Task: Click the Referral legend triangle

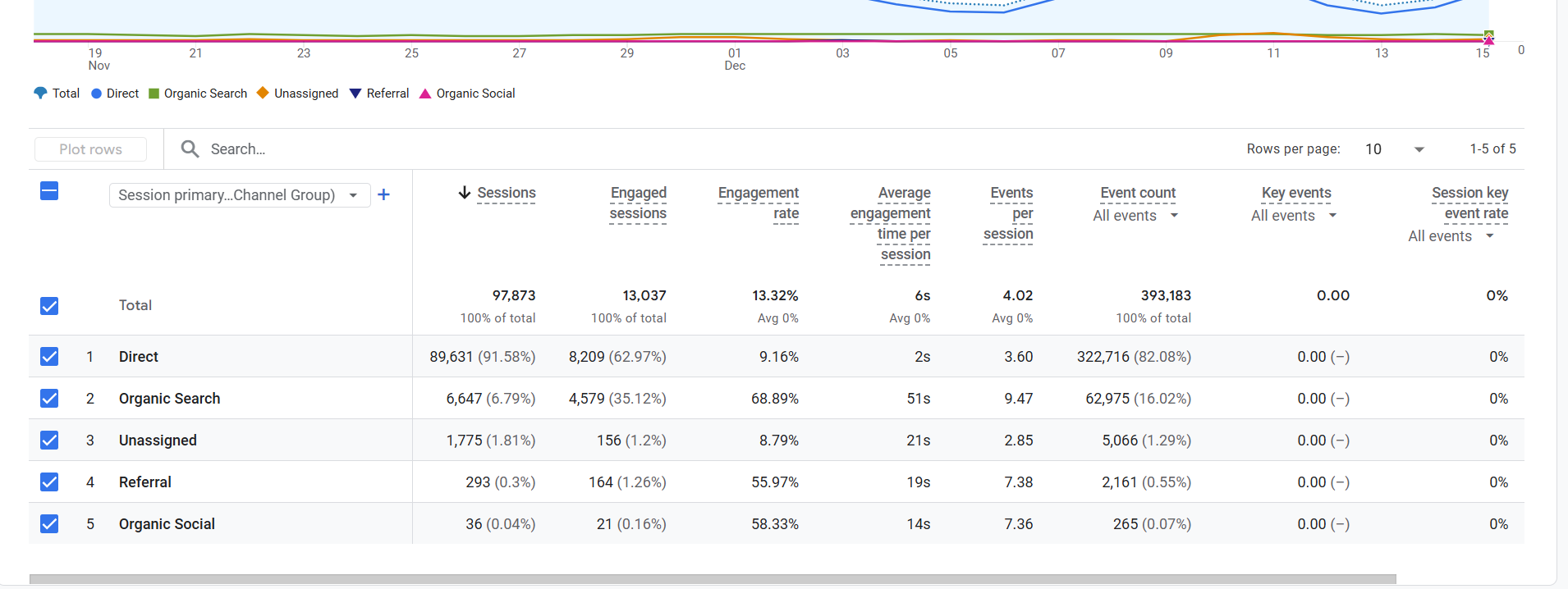Action: click(x=355, y=94)
